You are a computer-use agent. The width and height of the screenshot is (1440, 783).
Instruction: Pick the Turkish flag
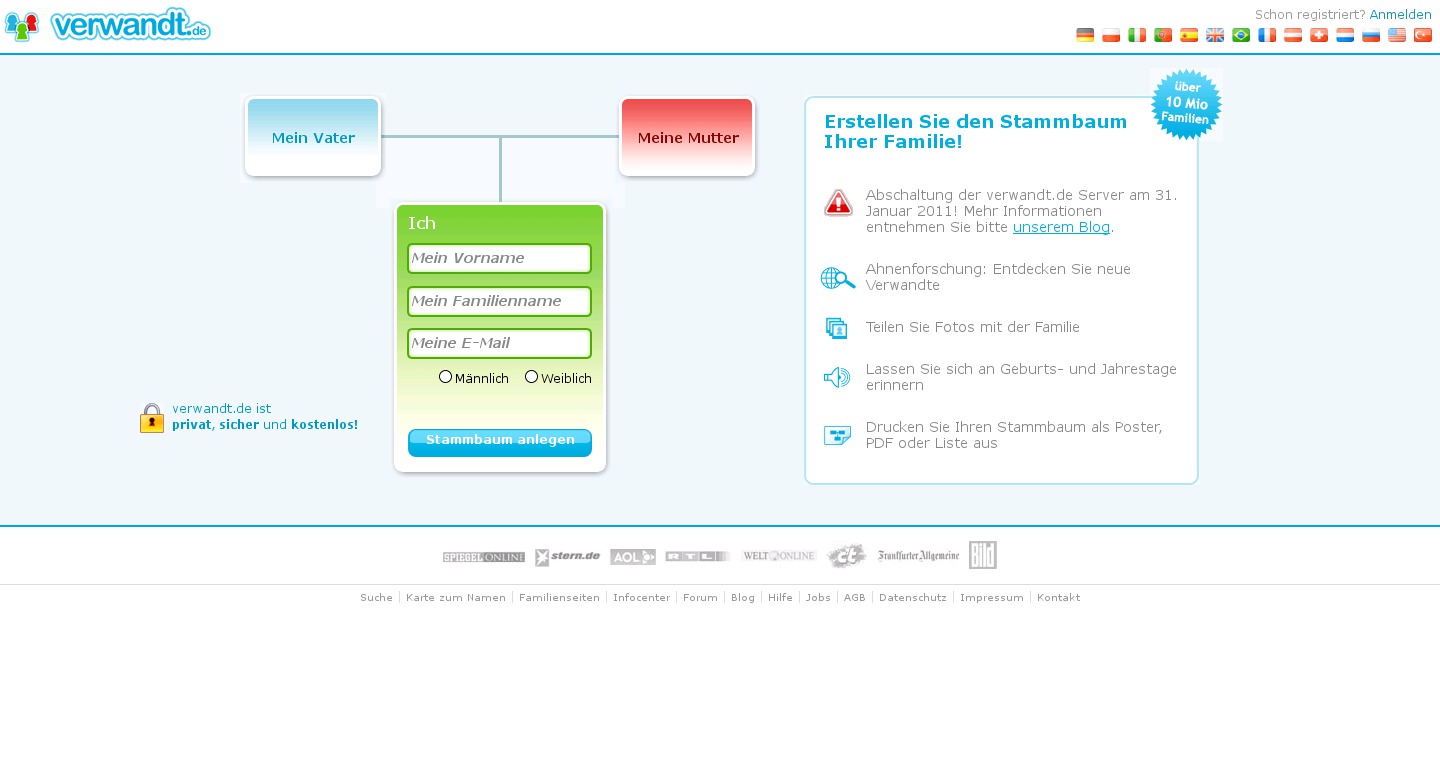click(1423, 35)
